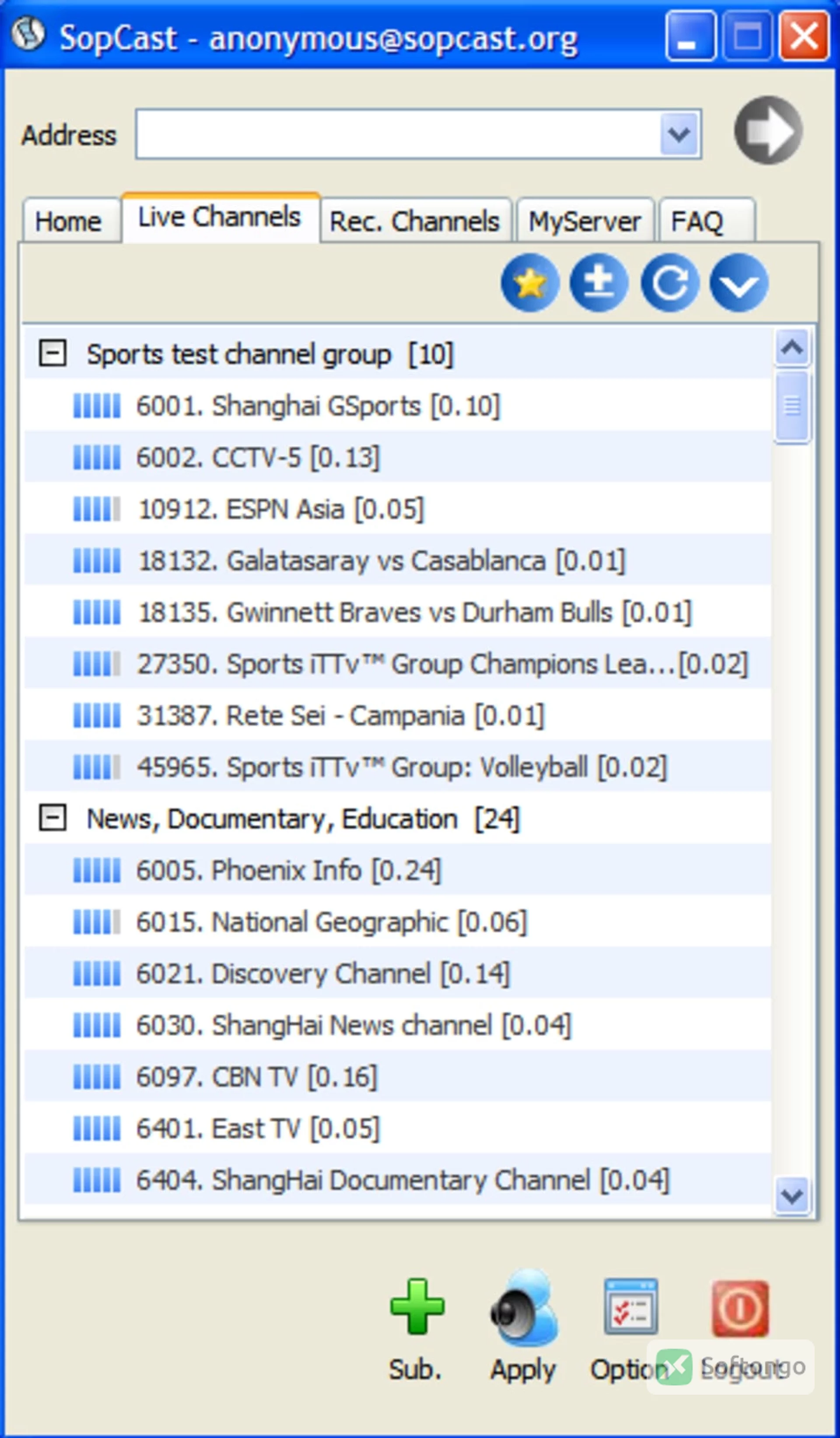Select channel 6401. East TV

click(398, 1128)
